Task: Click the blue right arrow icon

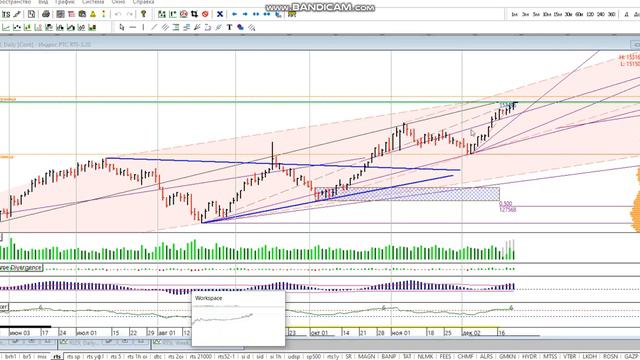Action: (245, 14)
